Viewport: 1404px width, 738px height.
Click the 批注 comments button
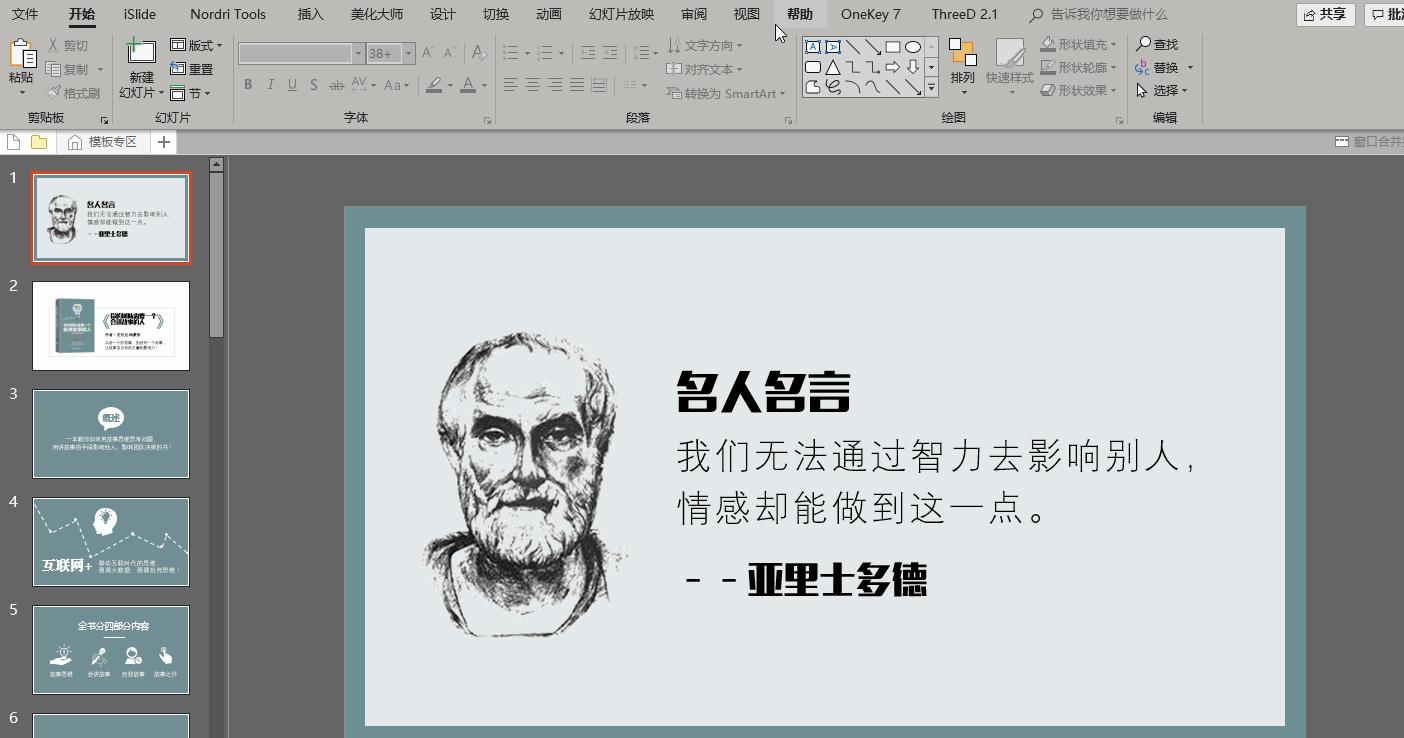point(1389,14)
